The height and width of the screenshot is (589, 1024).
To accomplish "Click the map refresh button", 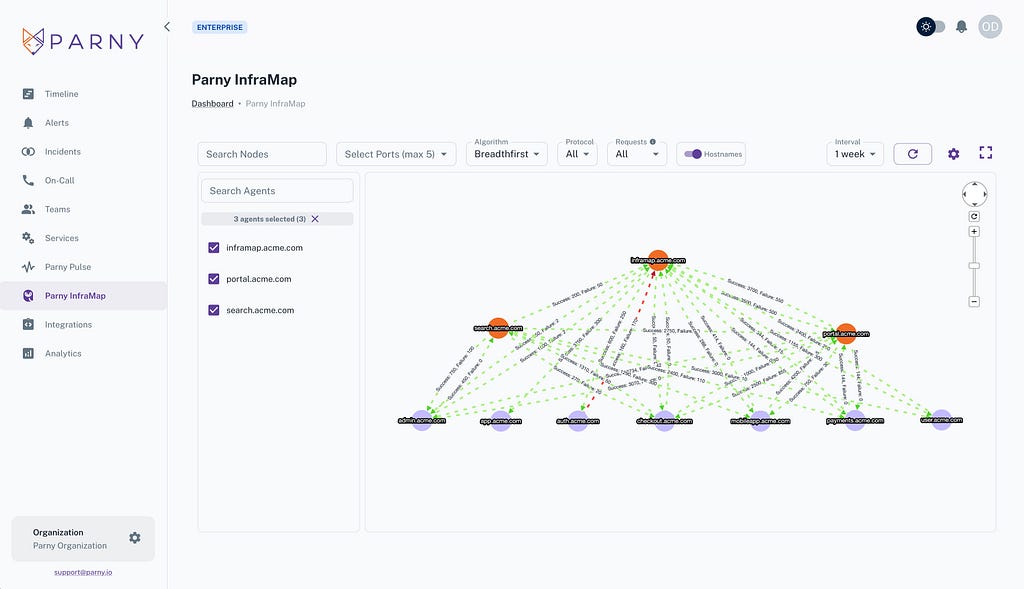I will tap(912, 154).
